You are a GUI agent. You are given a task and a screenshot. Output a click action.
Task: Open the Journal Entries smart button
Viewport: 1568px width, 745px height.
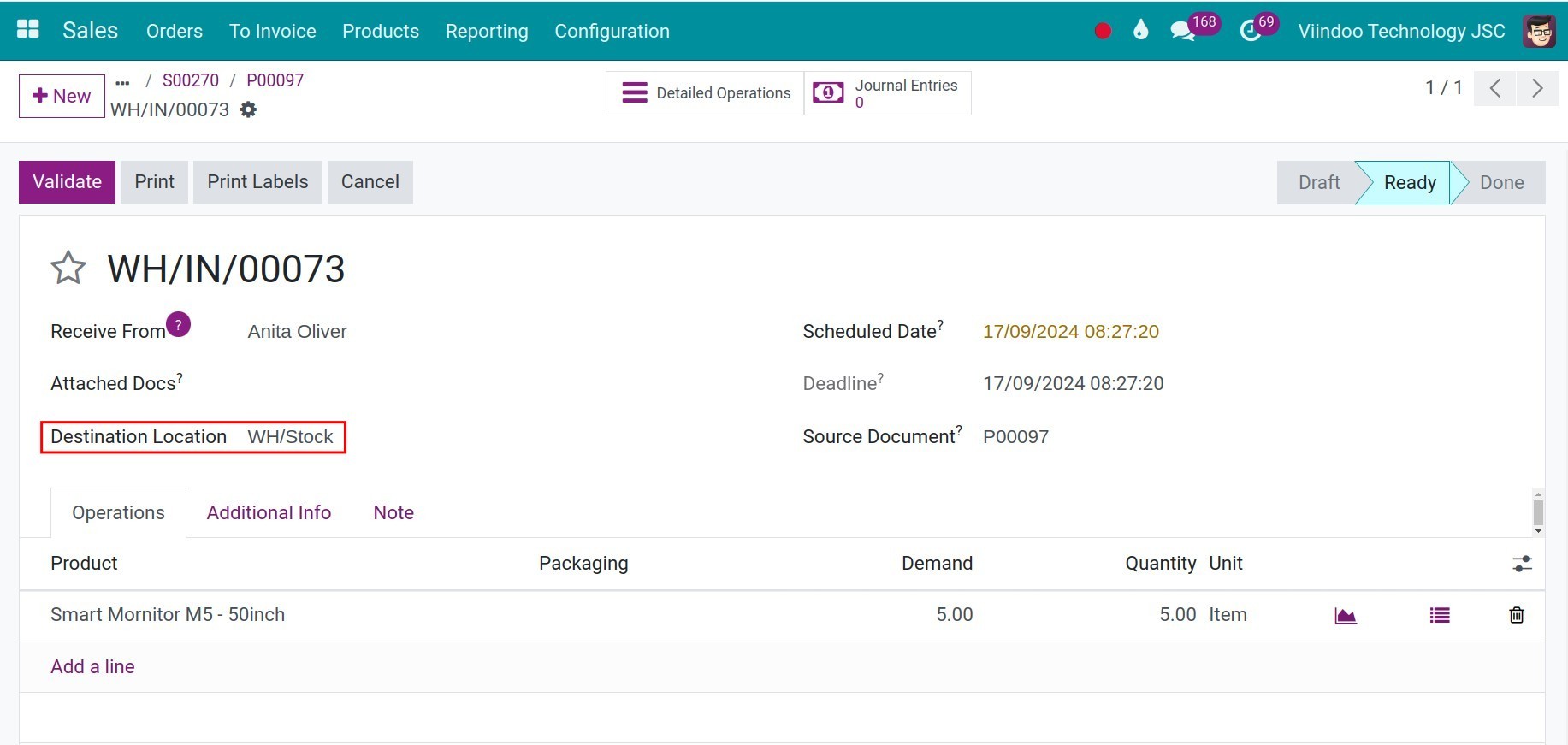tap(888, 93)
